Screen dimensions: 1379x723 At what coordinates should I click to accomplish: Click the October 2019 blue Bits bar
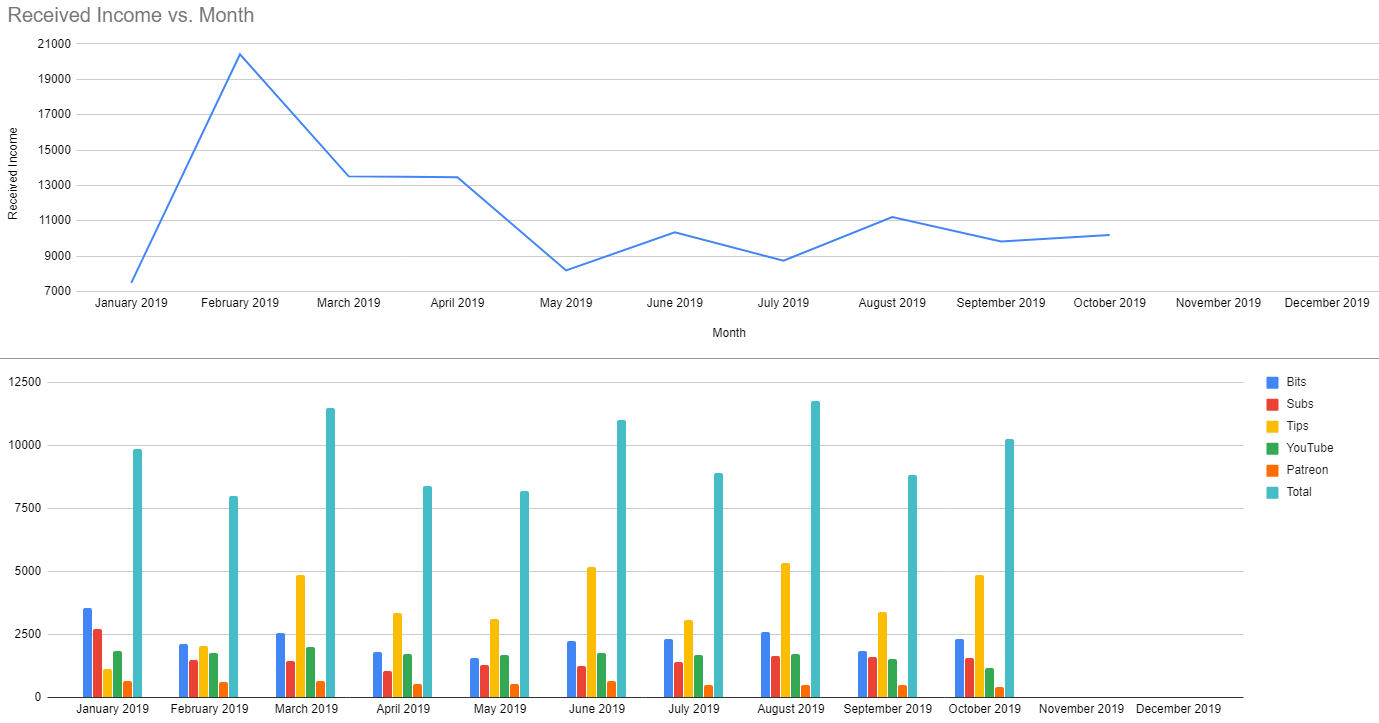pyautogui.click(x=960, y=668)
